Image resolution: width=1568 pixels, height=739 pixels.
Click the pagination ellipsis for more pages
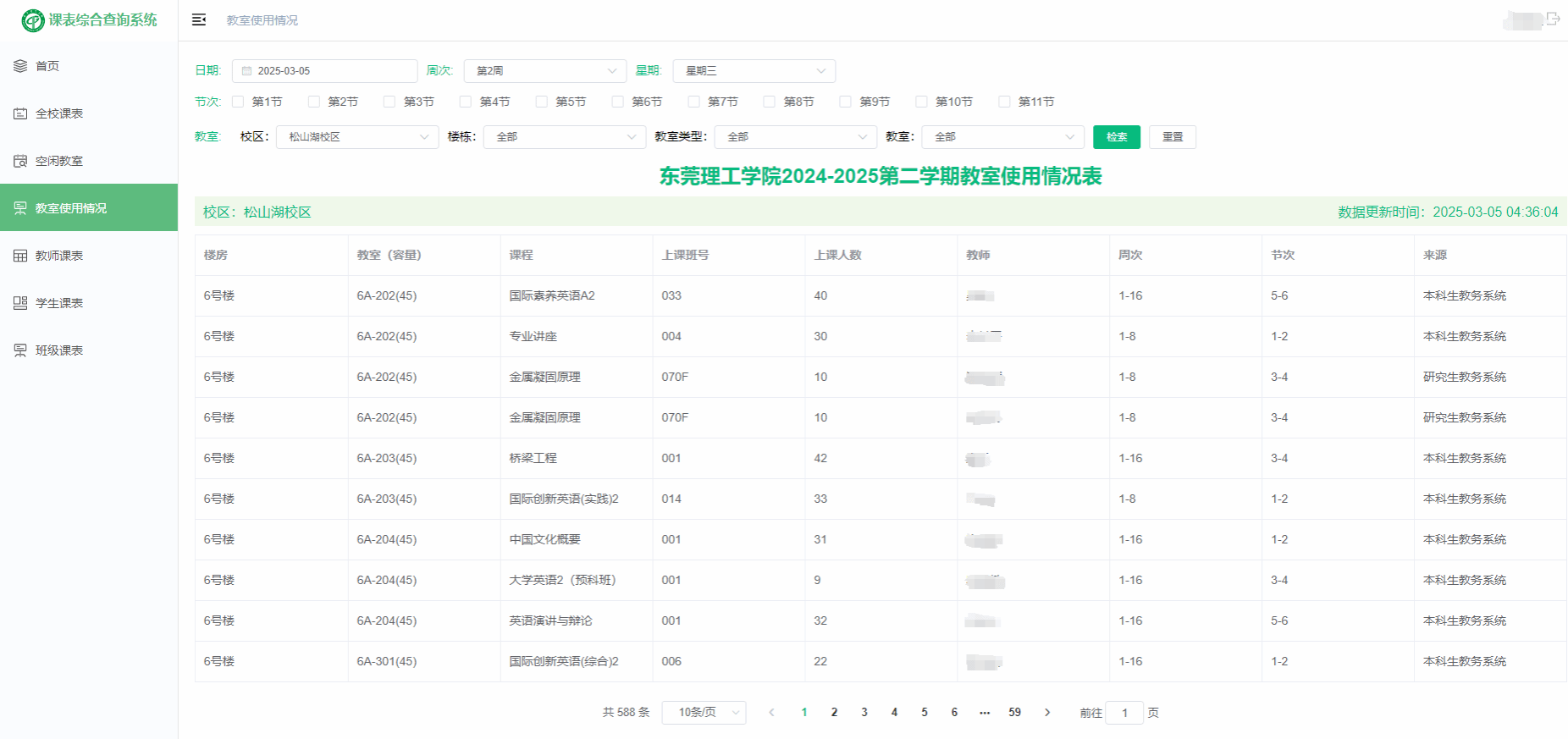[985, 713]
